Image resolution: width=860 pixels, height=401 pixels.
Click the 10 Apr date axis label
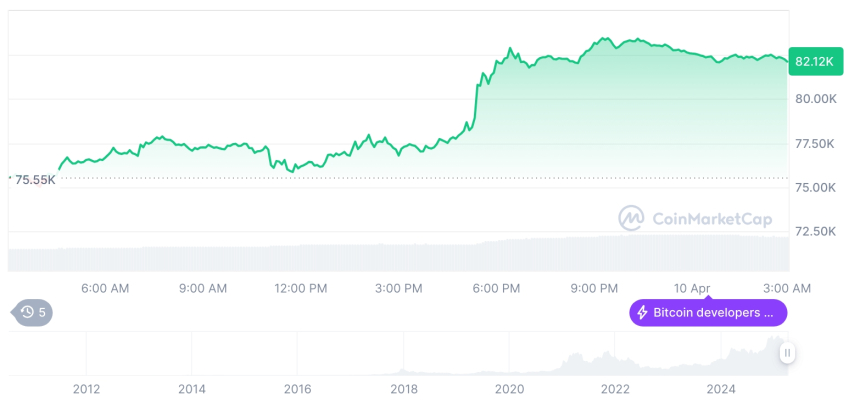pyautogui.click(x=692, y=288)
